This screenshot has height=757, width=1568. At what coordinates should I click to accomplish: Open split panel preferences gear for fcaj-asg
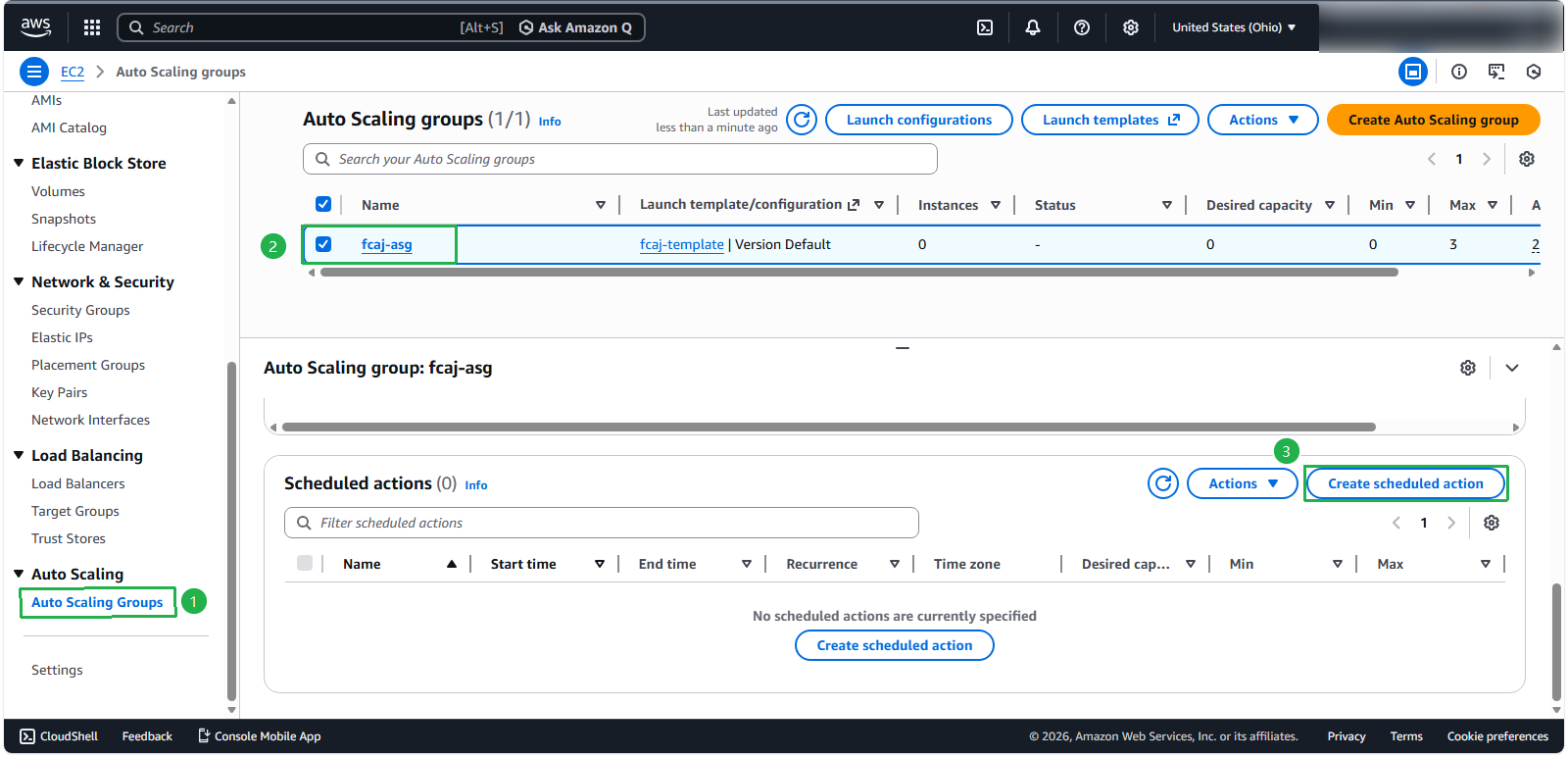[1468, 368]
